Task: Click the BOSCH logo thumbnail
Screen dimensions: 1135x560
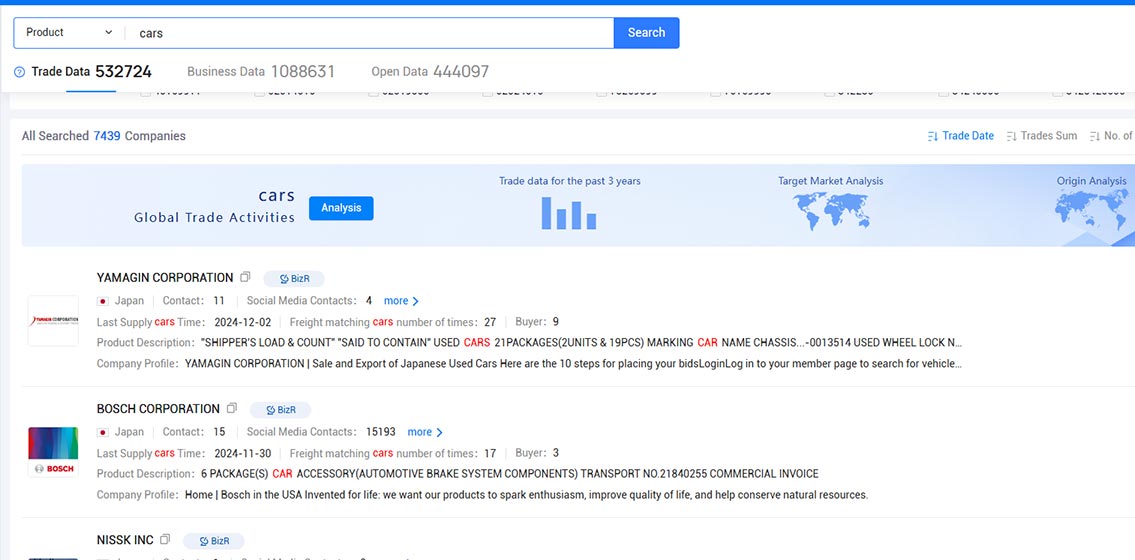Action: click(53, 451)
